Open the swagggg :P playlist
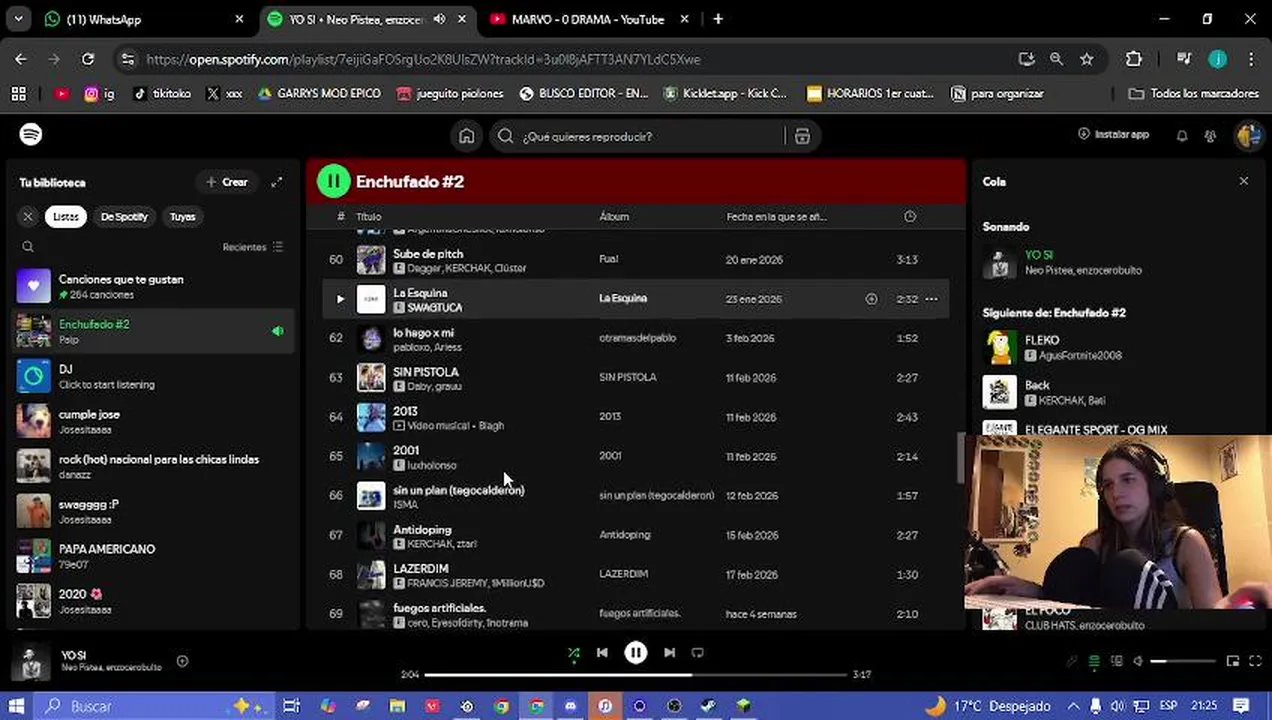This screenshot has width=1272, height=720. click(x=153, y=511)
